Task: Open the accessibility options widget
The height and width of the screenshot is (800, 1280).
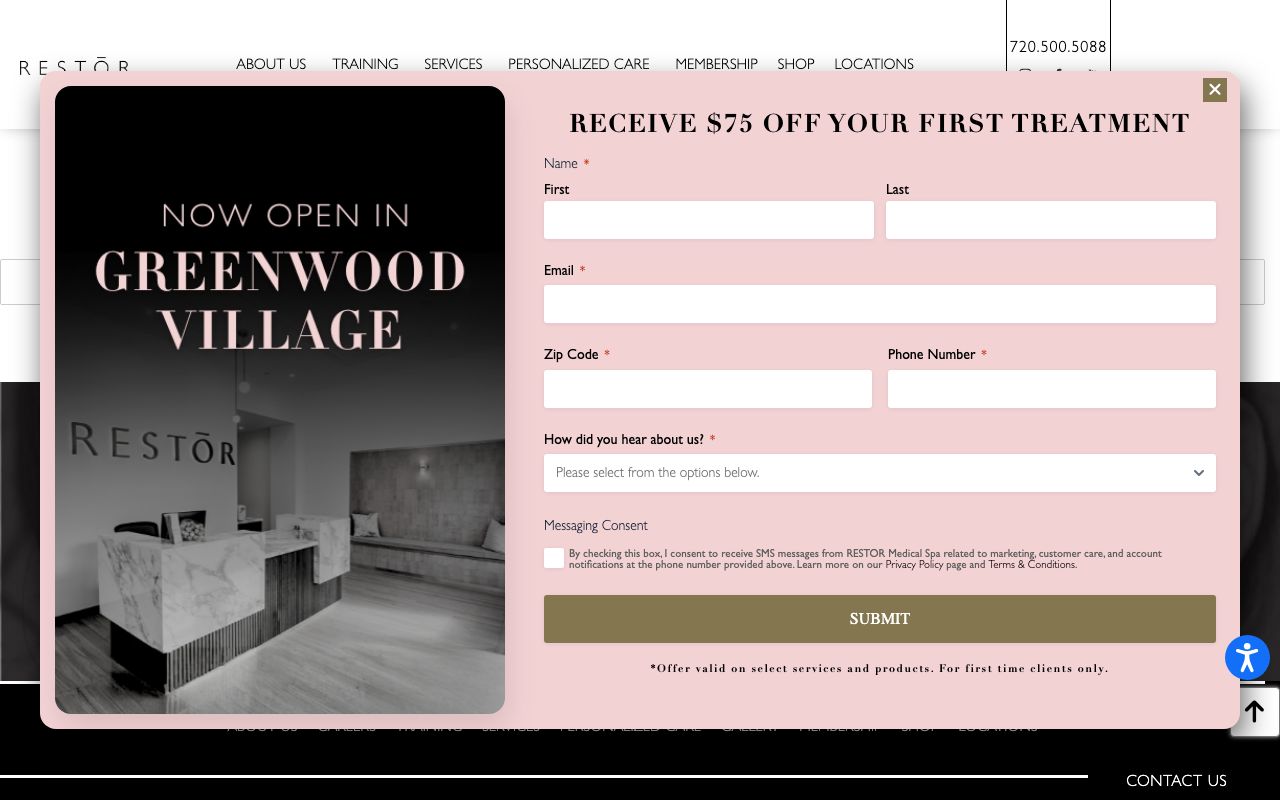Action: pos(1247,658)
